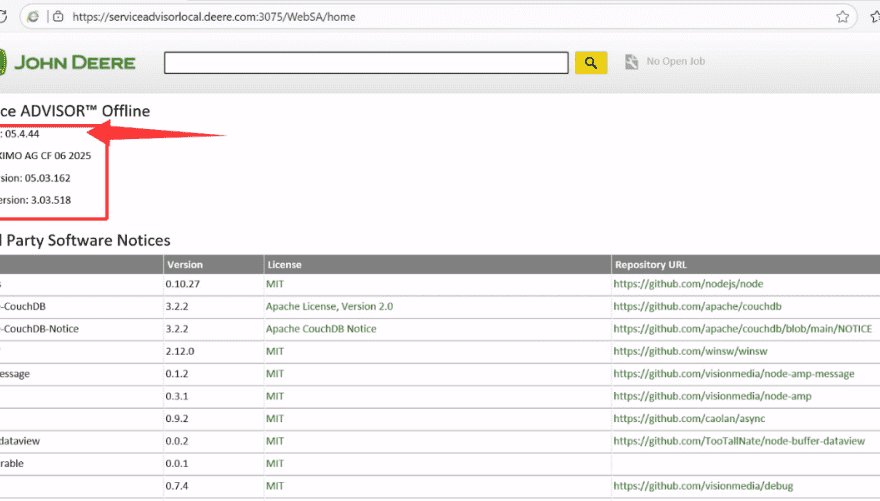This screenshot has height=501, width=880.
Task: Click the License column header
Action: point(283,265)
